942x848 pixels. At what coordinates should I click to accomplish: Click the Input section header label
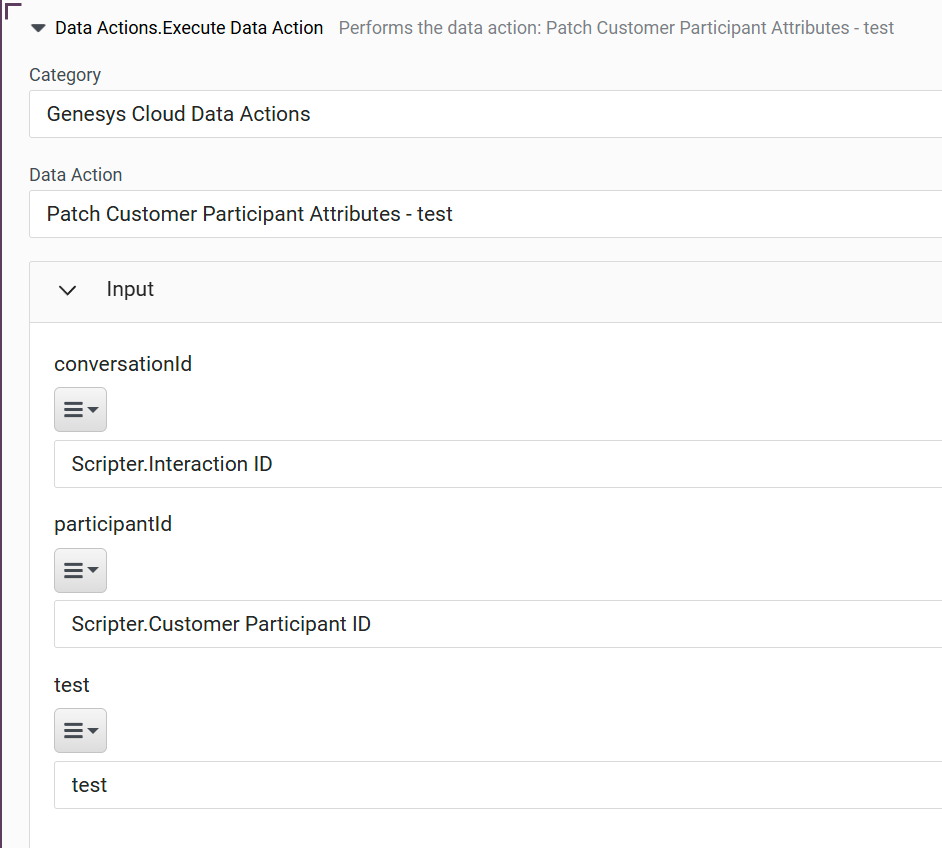click(130, 289)
